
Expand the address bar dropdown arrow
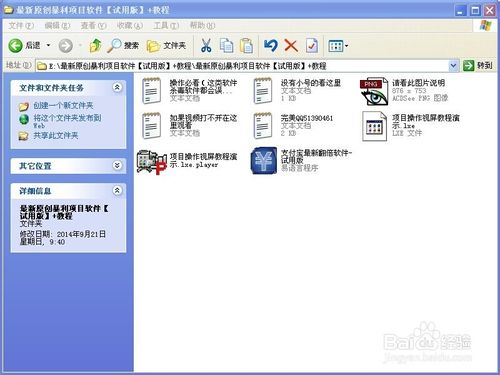pos(453,66)
